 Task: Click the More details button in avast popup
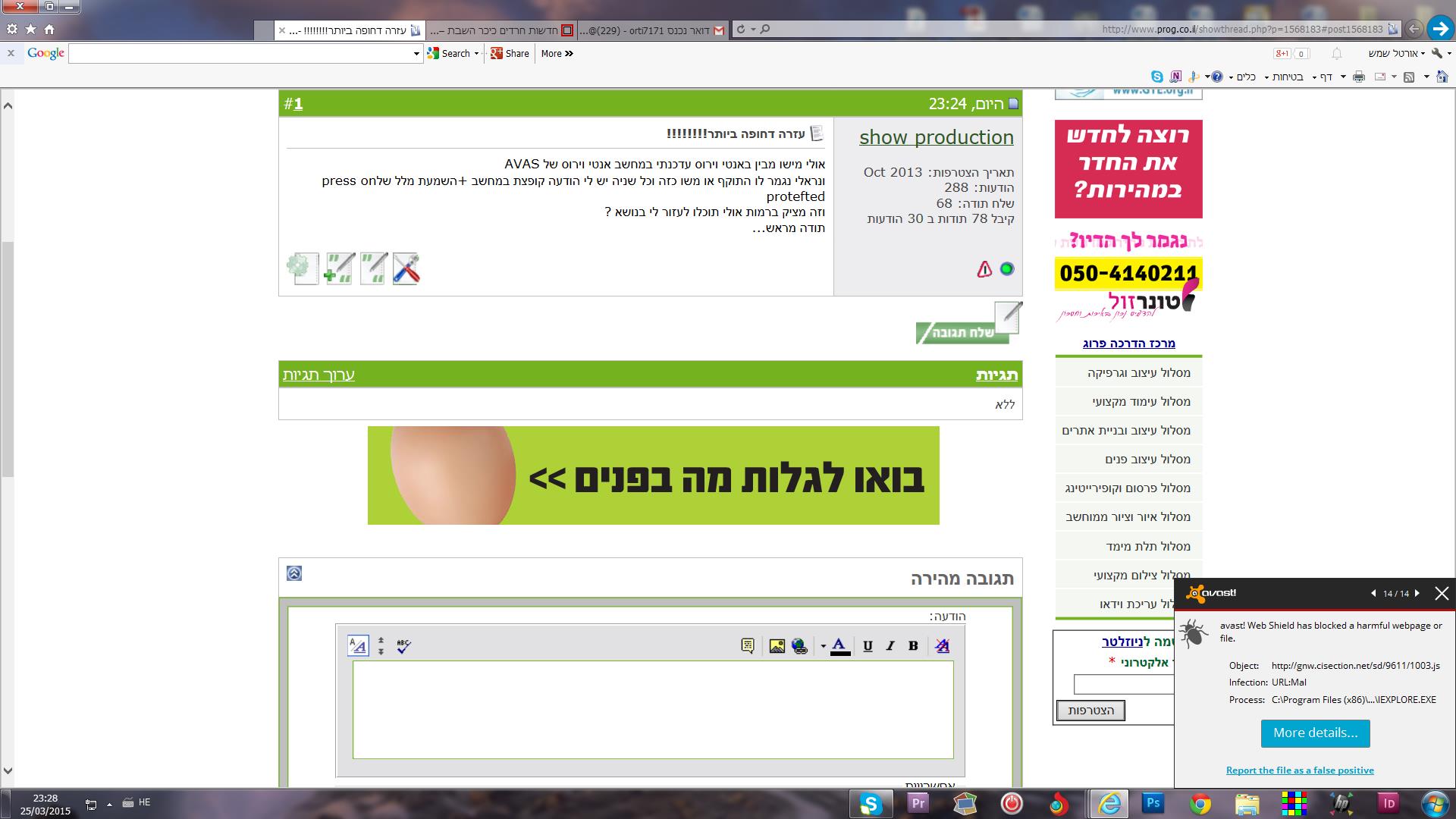coord(1315,733)
